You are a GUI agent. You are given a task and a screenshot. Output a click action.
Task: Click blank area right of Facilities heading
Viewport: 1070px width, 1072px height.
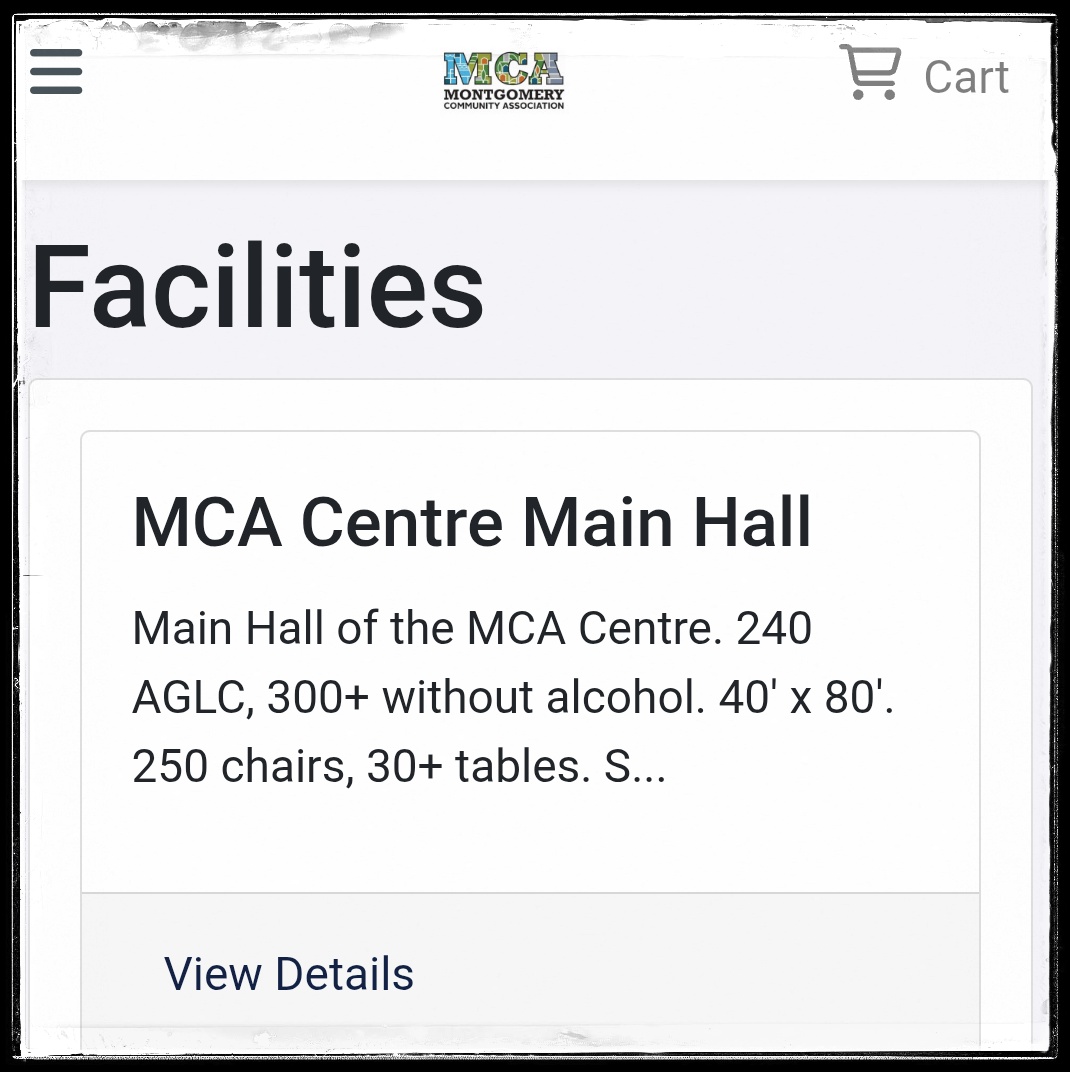click(759, 287)
